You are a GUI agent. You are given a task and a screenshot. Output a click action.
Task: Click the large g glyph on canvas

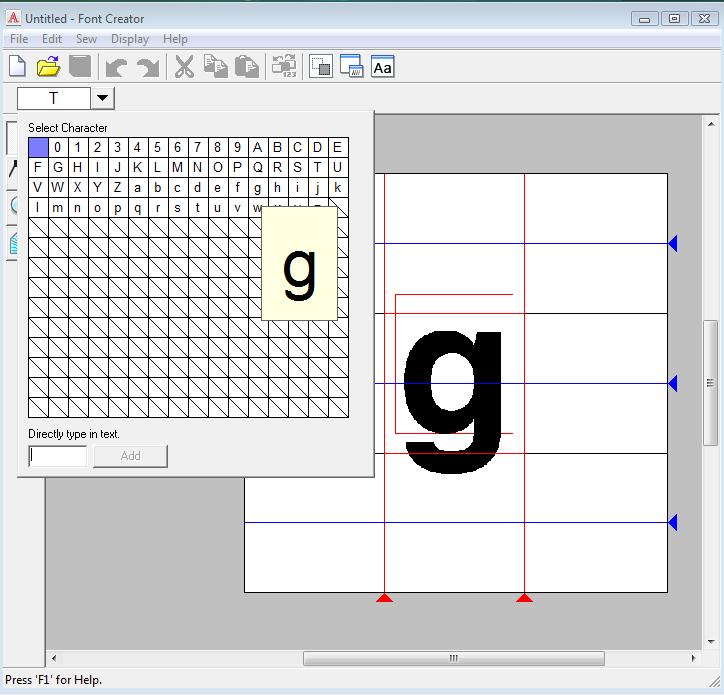[x=453, y=402]
